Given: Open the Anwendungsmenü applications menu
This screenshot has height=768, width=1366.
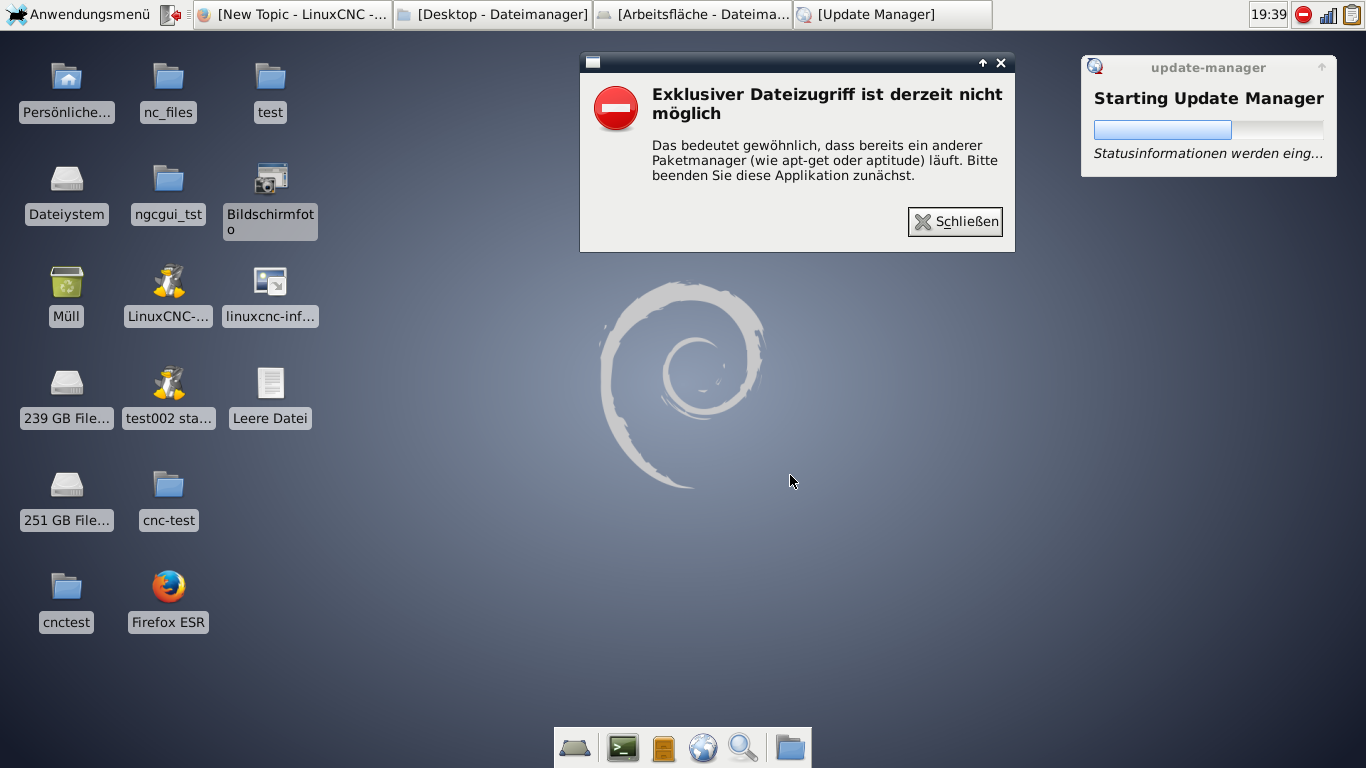Looking at the screenshot, I should [x=79, y=15].
